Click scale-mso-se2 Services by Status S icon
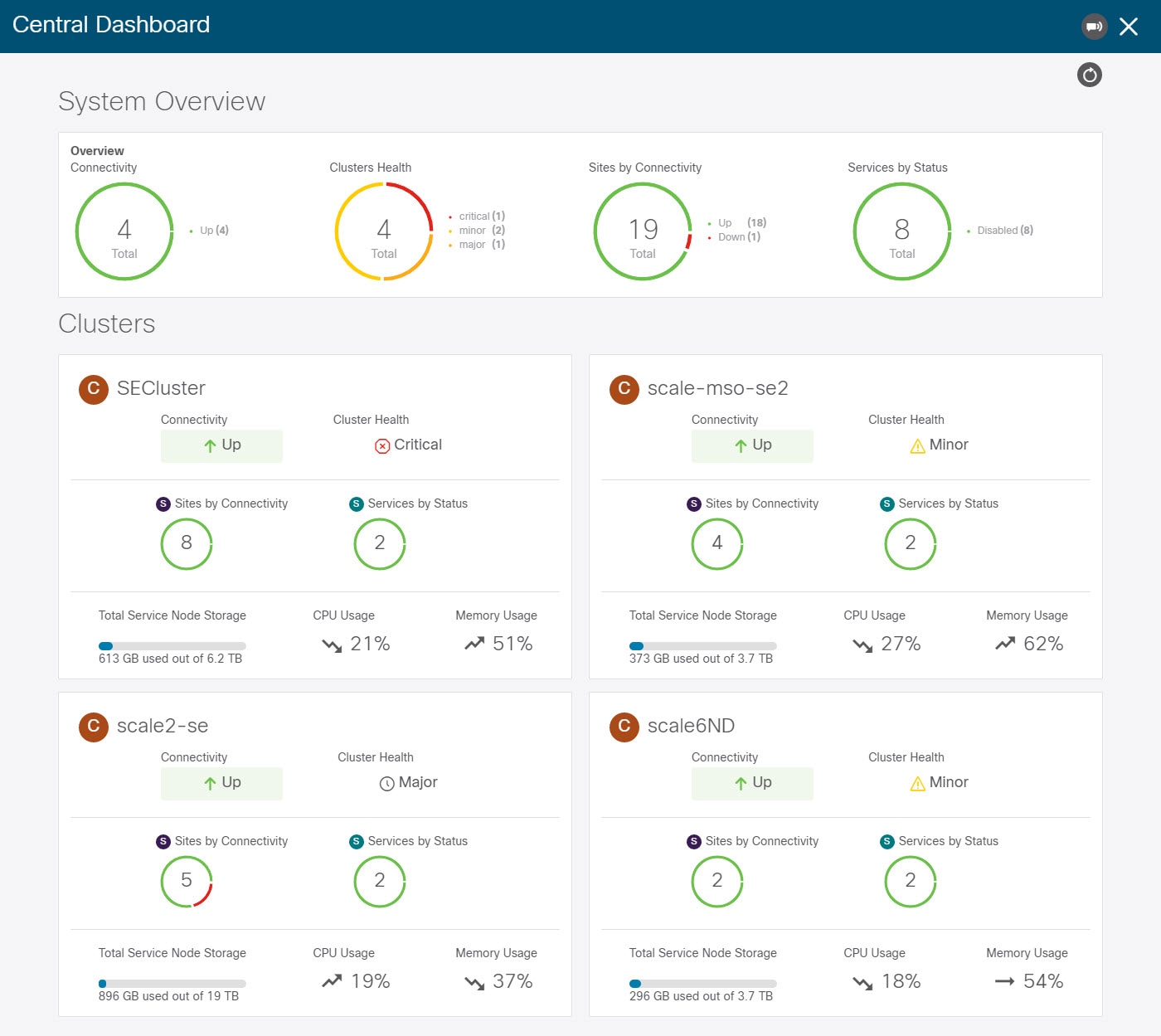The height and width of the screenshot is (1036, 1161). pos(887,504)
